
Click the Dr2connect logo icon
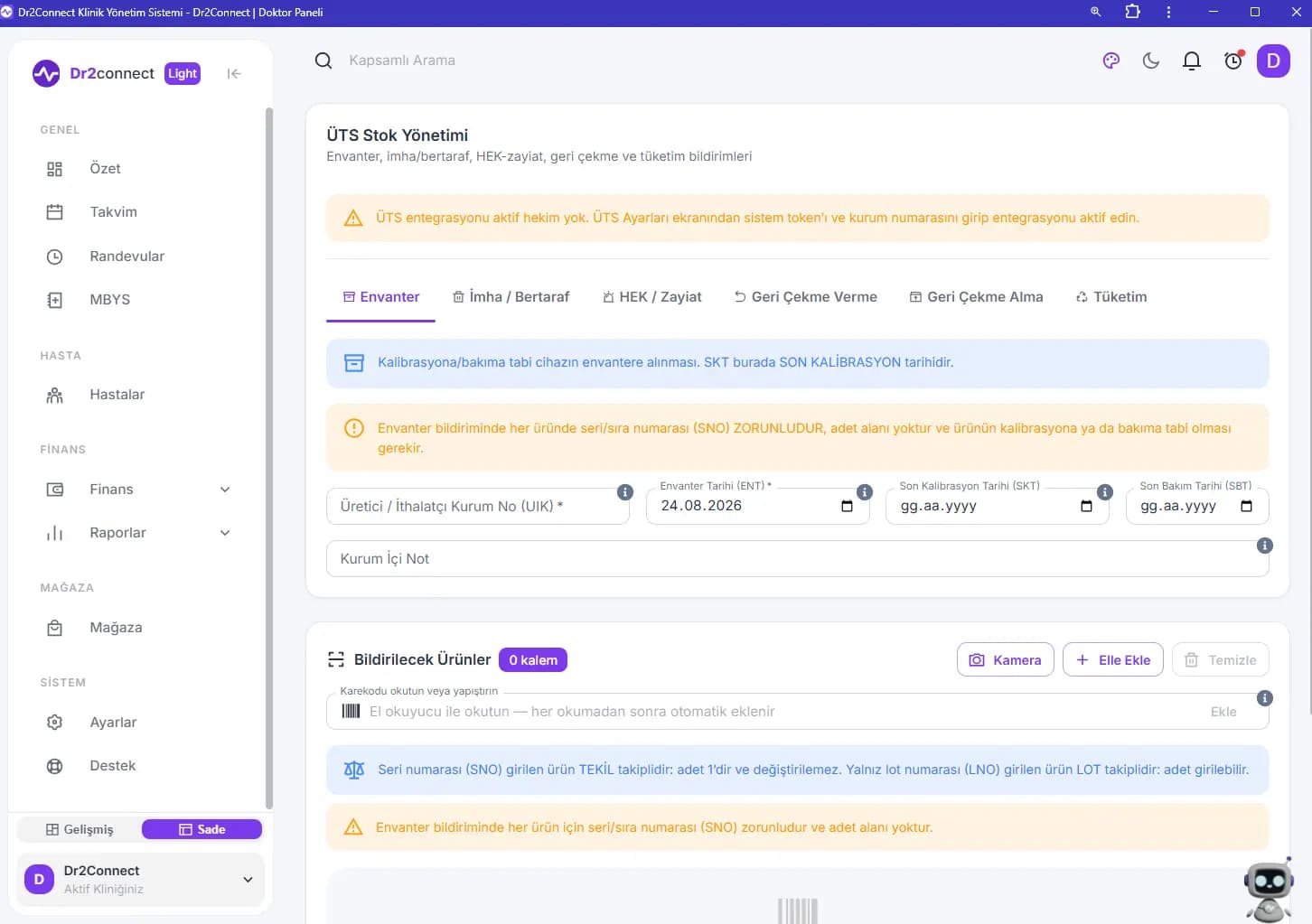pos(46,74)
